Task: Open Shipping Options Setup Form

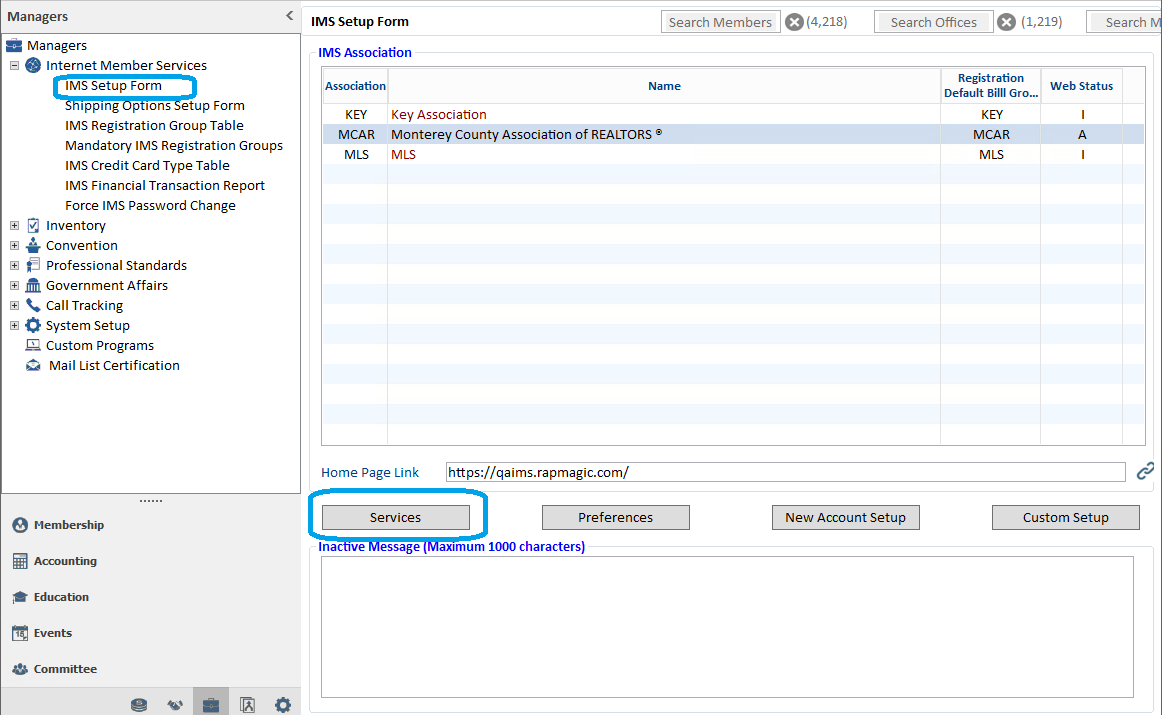Action: point(155,105)
